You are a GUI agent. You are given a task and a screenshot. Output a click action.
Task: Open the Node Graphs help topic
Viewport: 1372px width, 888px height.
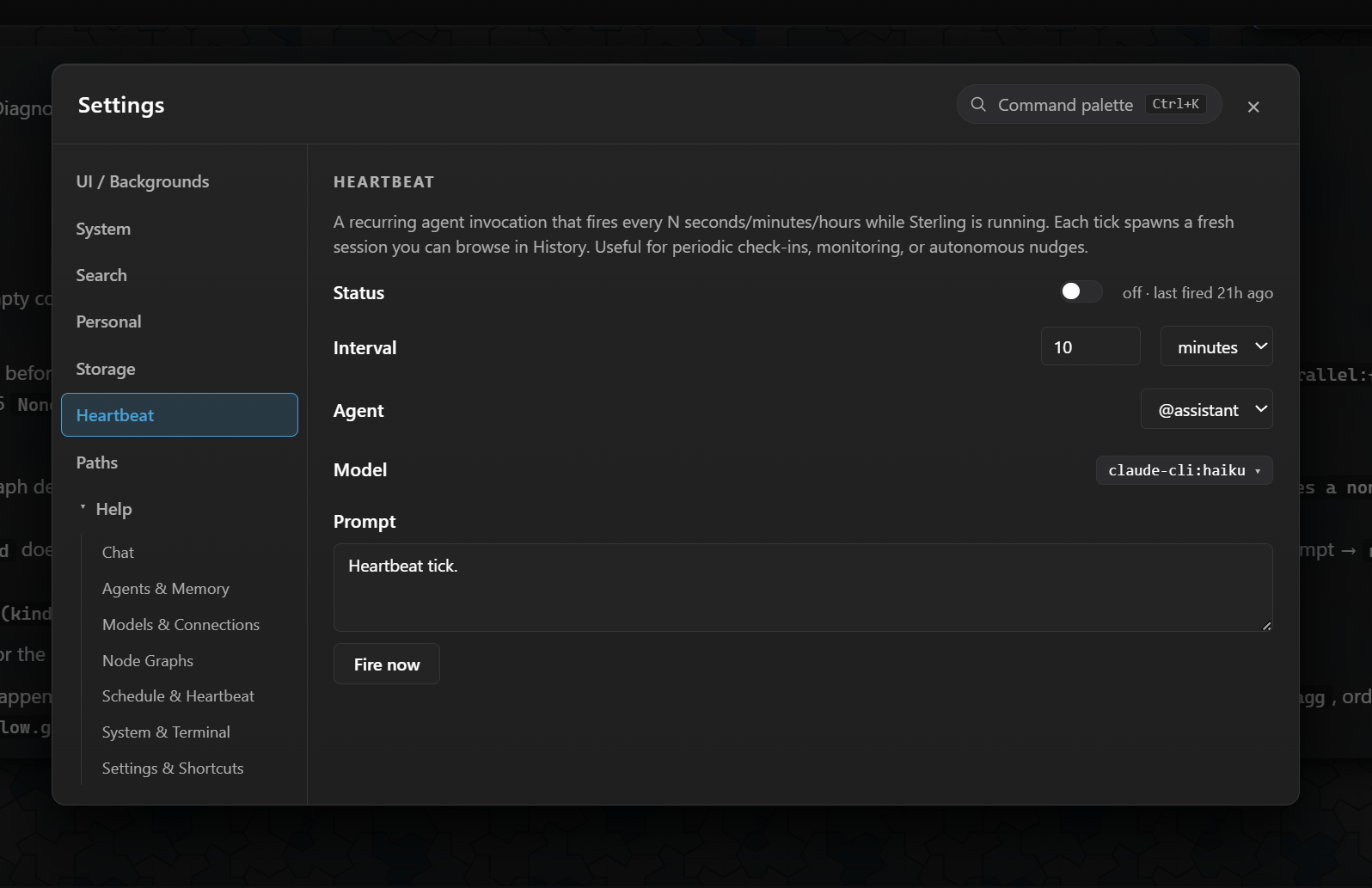click(148, 660)
